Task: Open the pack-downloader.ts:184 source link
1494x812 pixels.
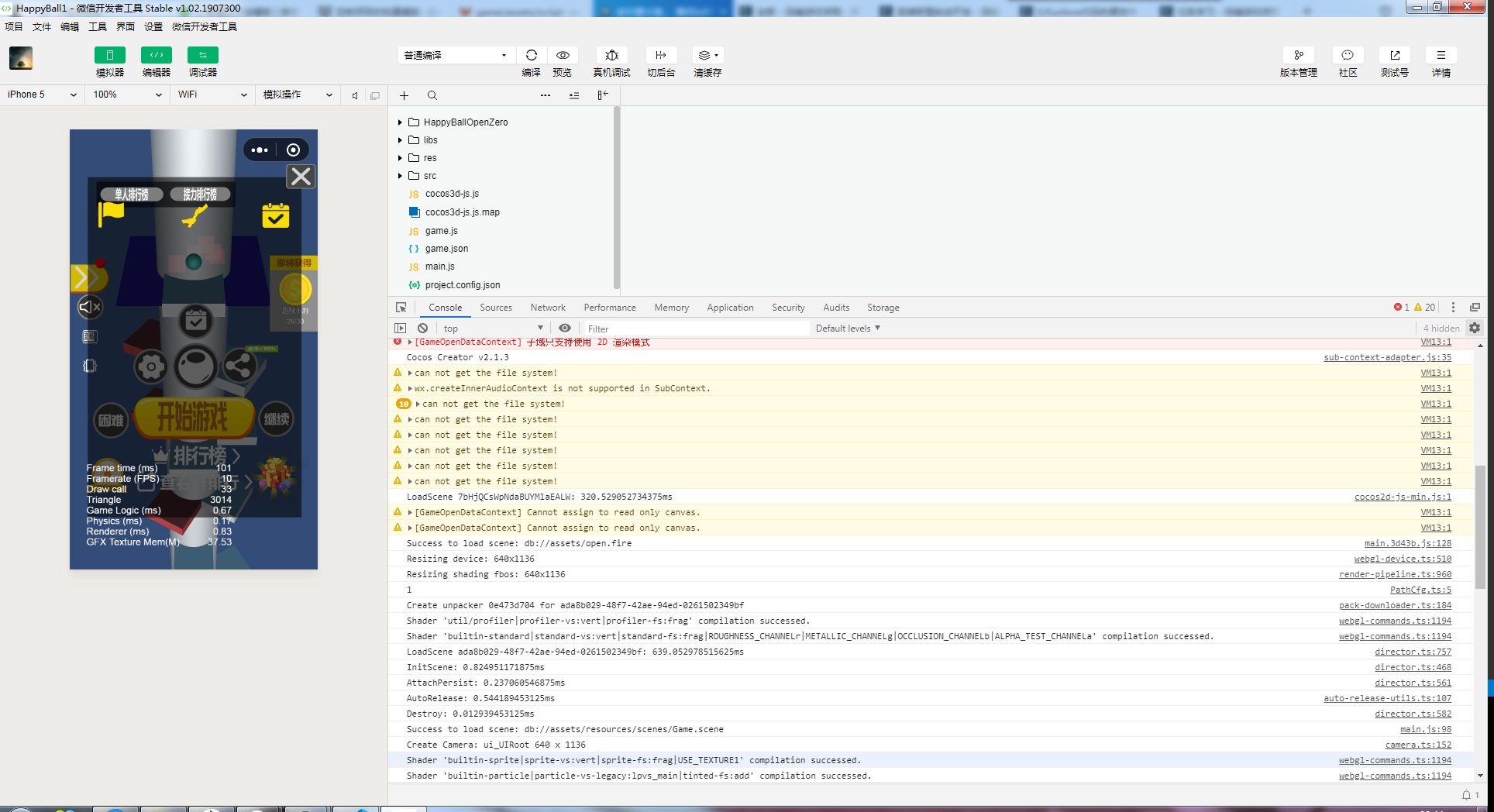Action: pyautogui.click(x=1396, y=605)
